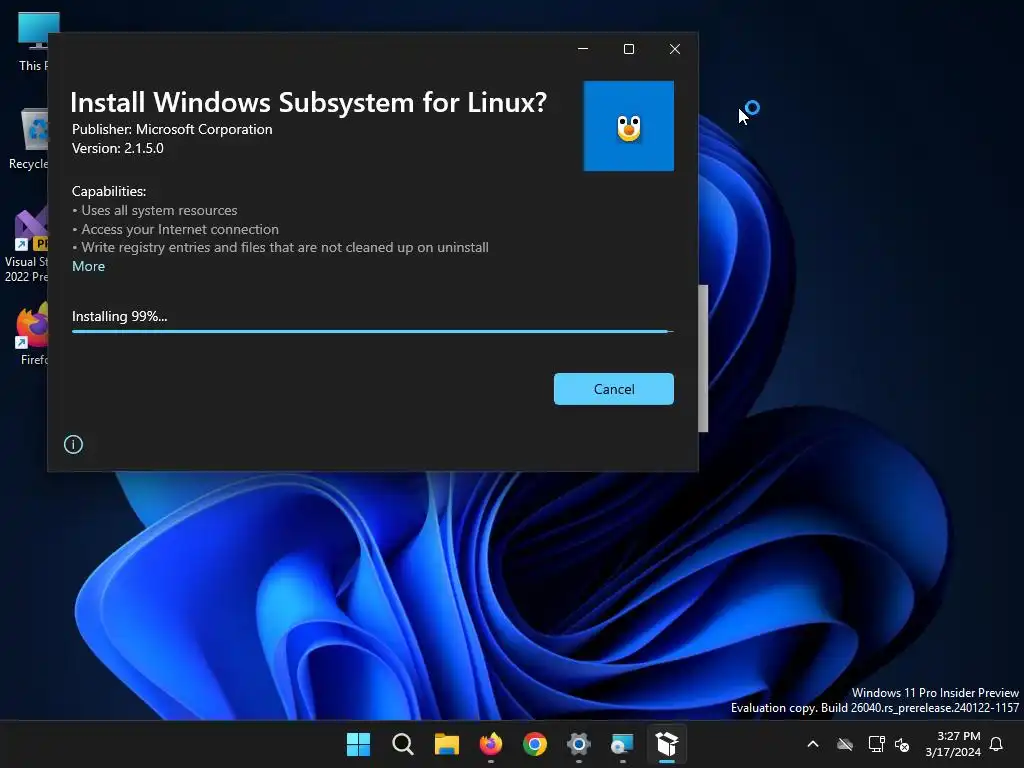Image resolution: width=1024 pixels, height=768 pixels.
Task: Open the OneDrive cloud tray icon
Action: click(845, 744)
